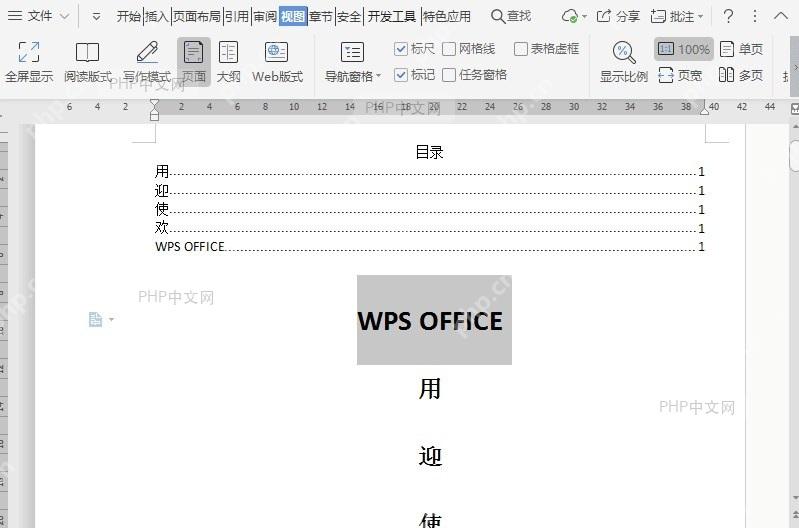Expand the cloud sync dropdown arrow
This screenshot has width=799, height=528.
click(x=584, y=17)
